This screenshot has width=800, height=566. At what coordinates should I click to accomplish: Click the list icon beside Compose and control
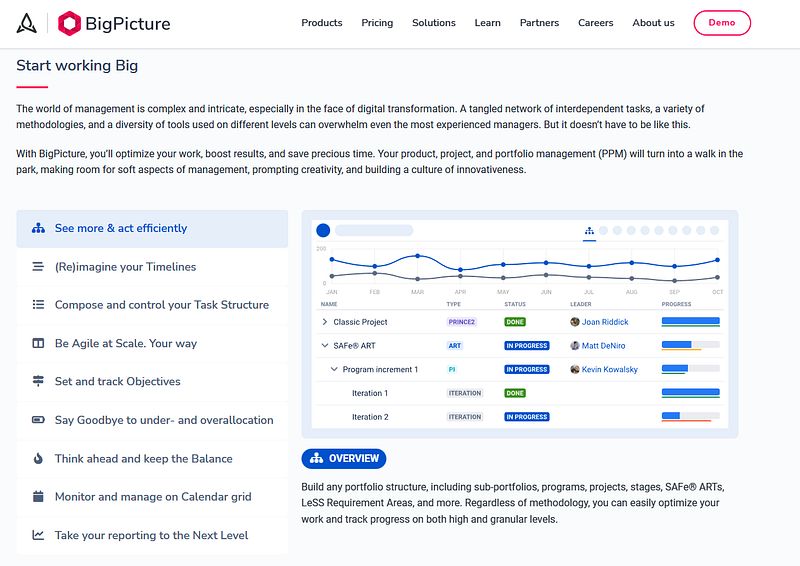coord(38,305)
